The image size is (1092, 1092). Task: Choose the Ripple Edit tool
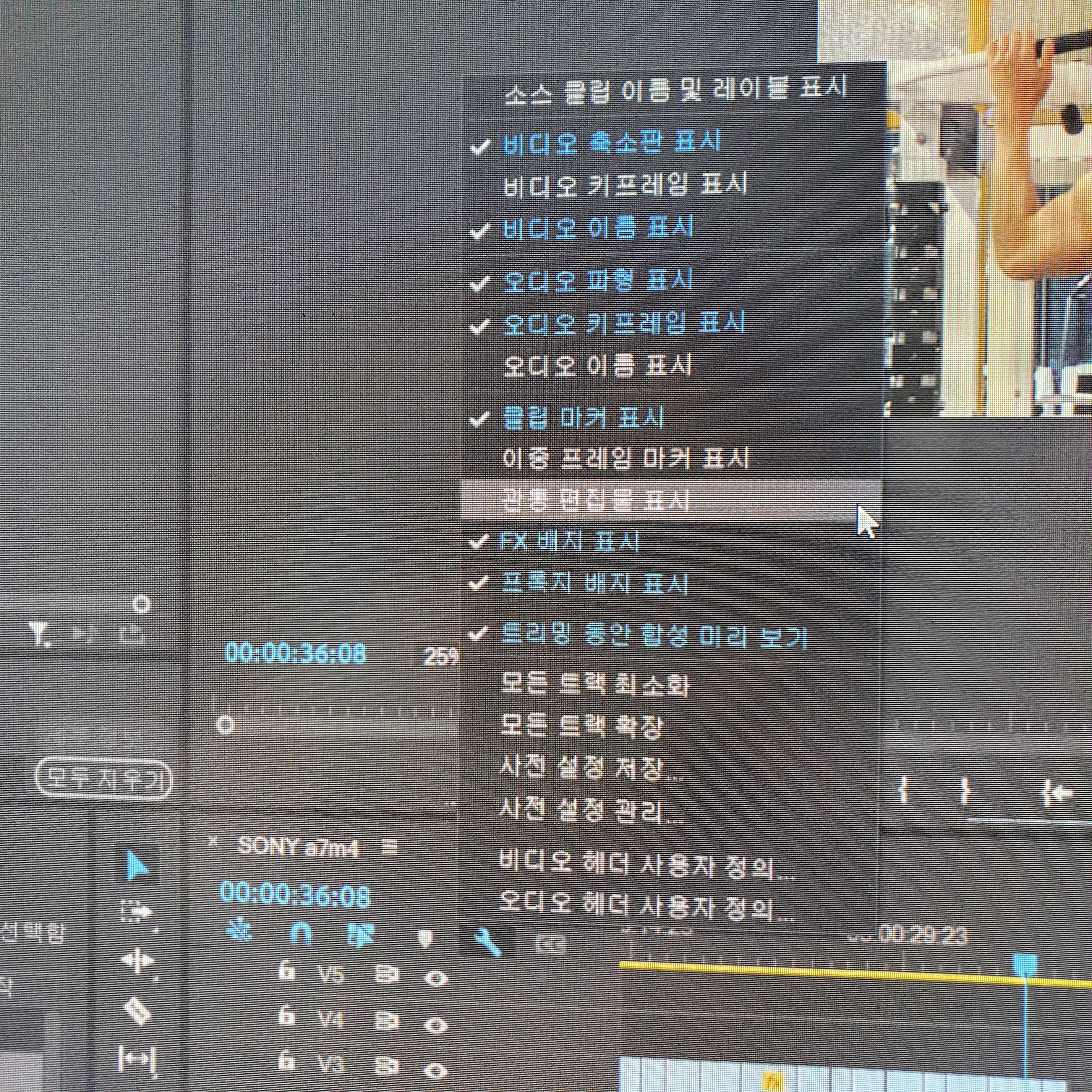(137, 961)
